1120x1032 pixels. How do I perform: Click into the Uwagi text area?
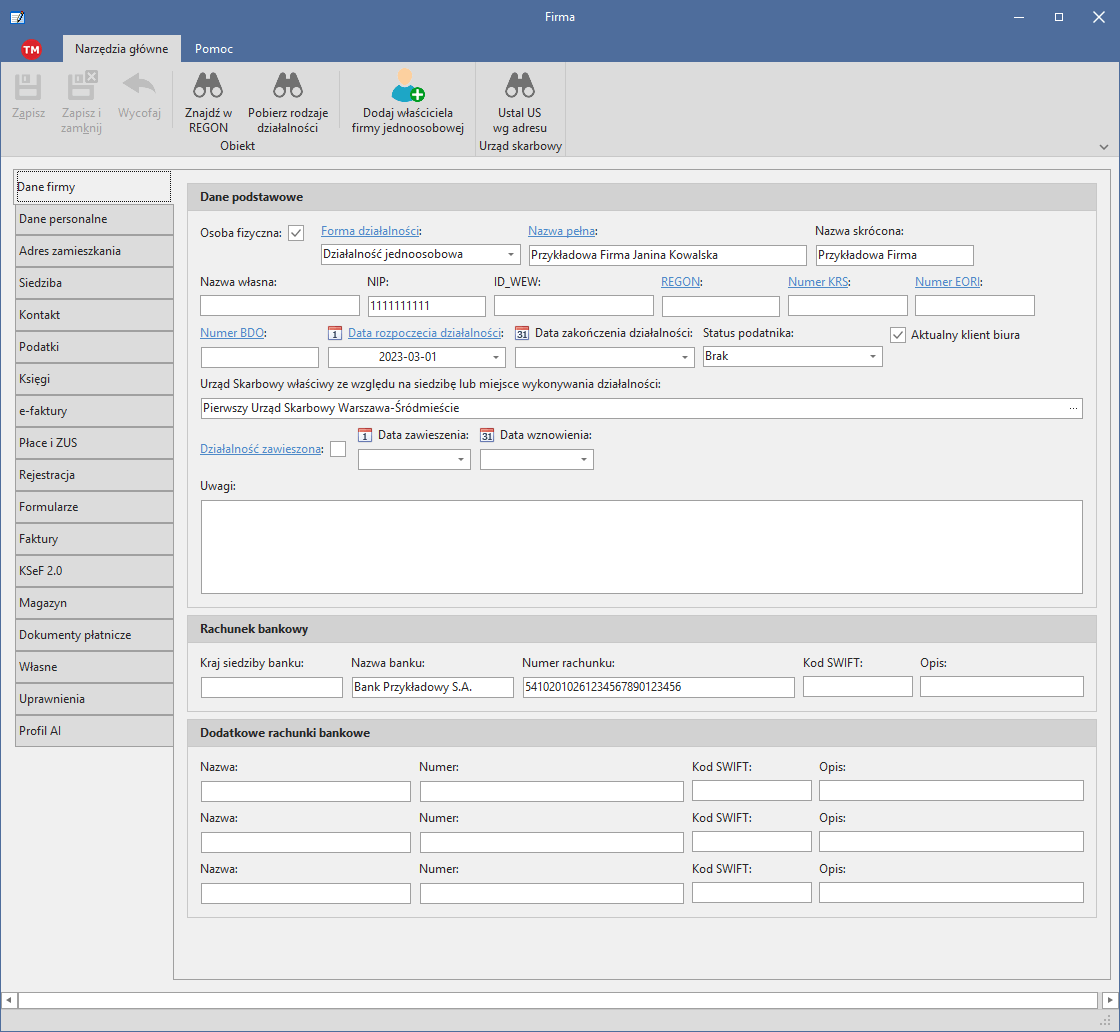pyautogui.click(x=641, y=547)
